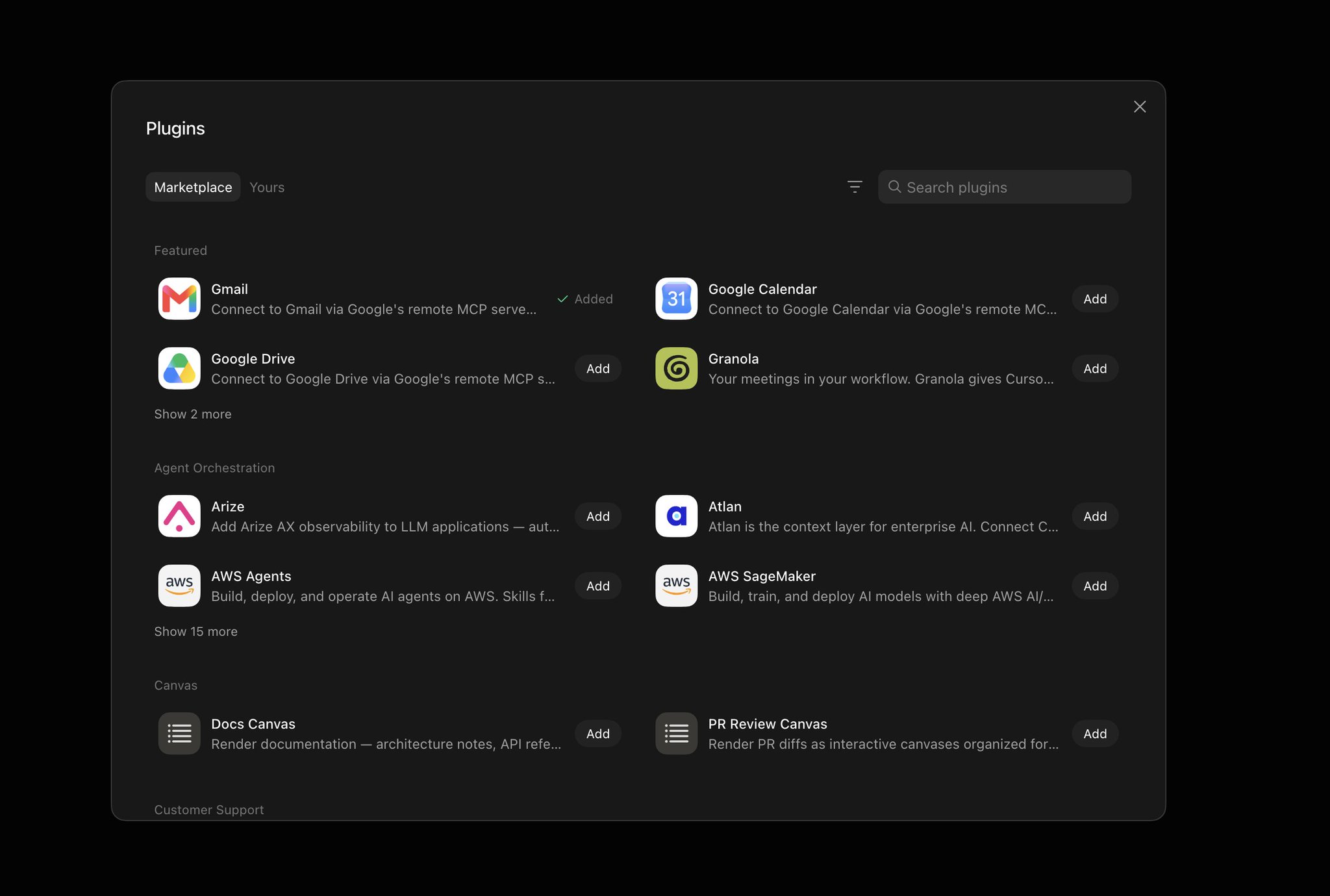Click the Canvas section heading
This screenshot has width=1330, height=896.
click(x=175, y=686)
